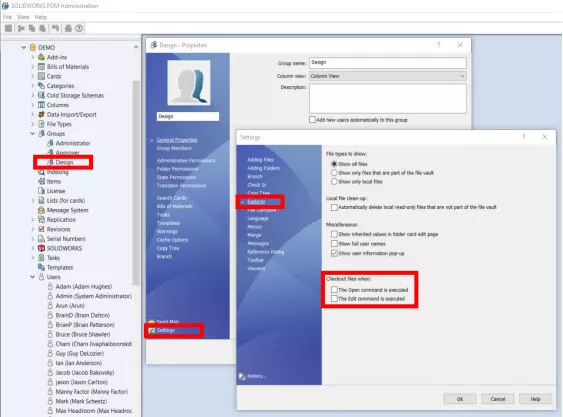Open Adding Files page in Settings dialog

coord(261,160)
